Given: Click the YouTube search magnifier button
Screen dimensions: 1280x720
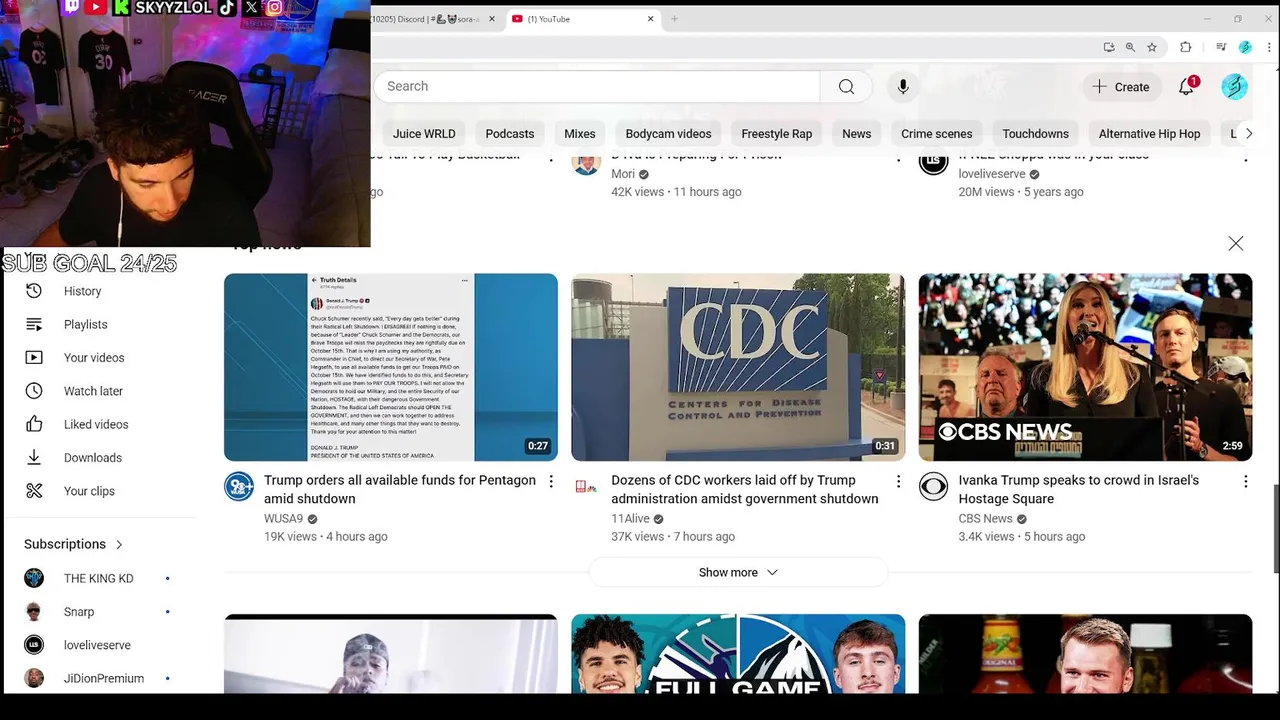Looking at the screenshot, I should [846, 87].
